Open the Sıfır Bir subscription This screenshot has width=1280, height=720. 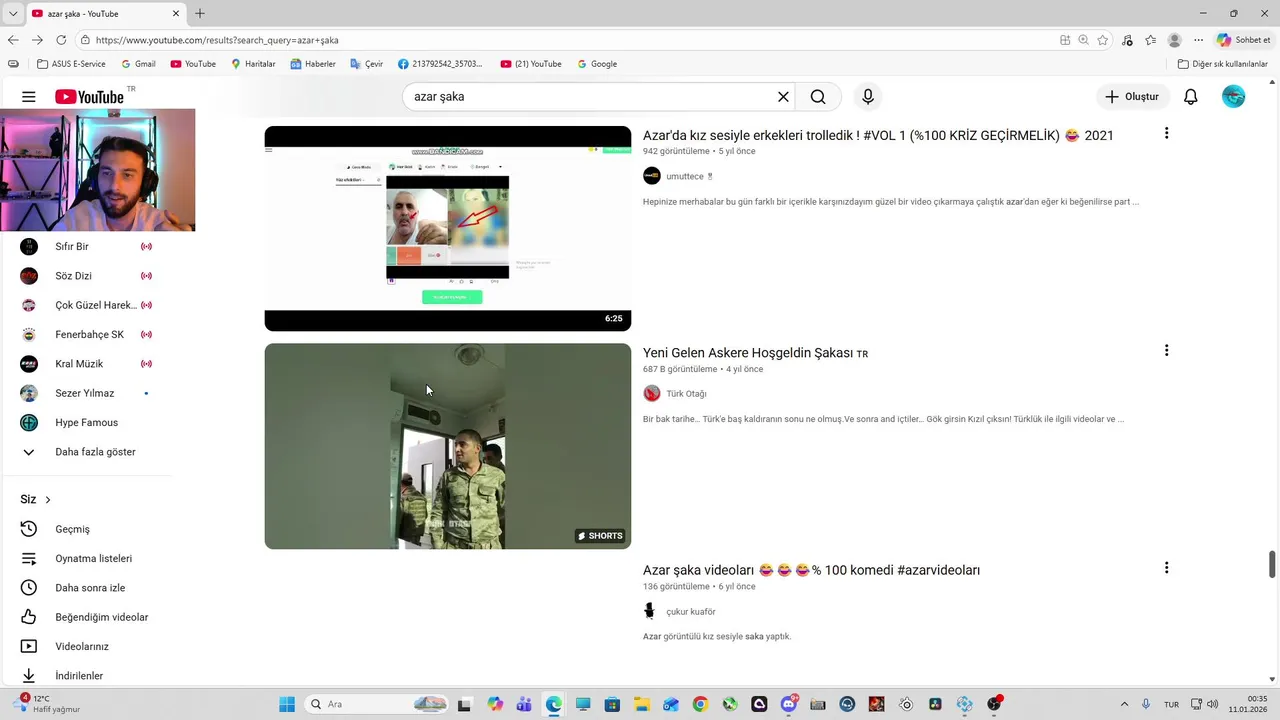86,246
